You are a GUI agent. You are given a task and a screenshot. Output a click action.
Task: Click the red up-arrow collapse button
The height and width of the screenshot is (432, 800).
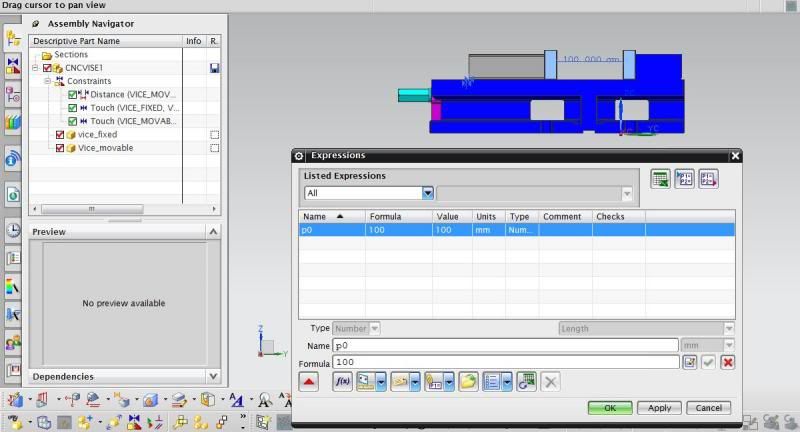pos(308,382)
